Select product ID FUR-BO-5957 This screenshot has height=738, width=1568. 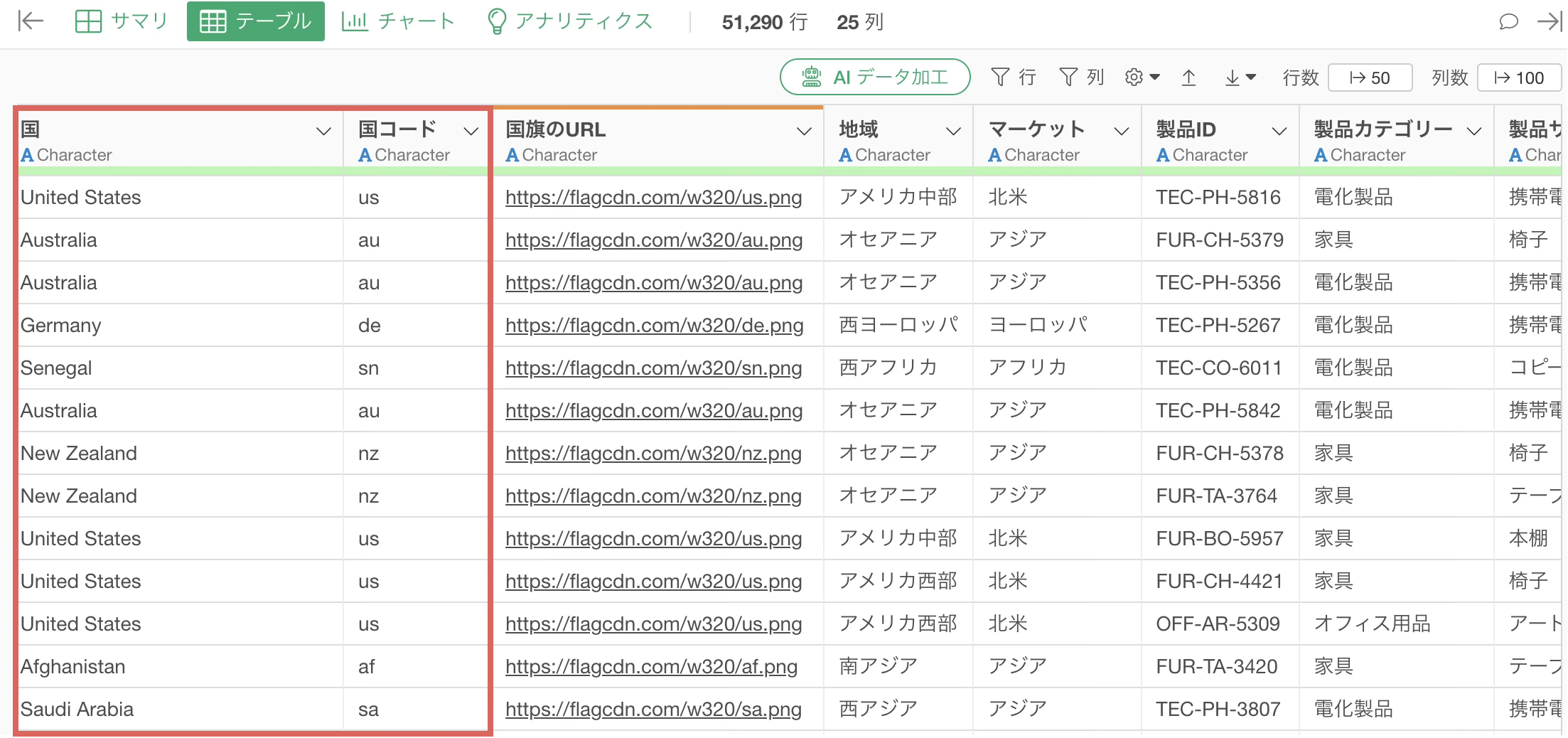[x=1220, y=539]
